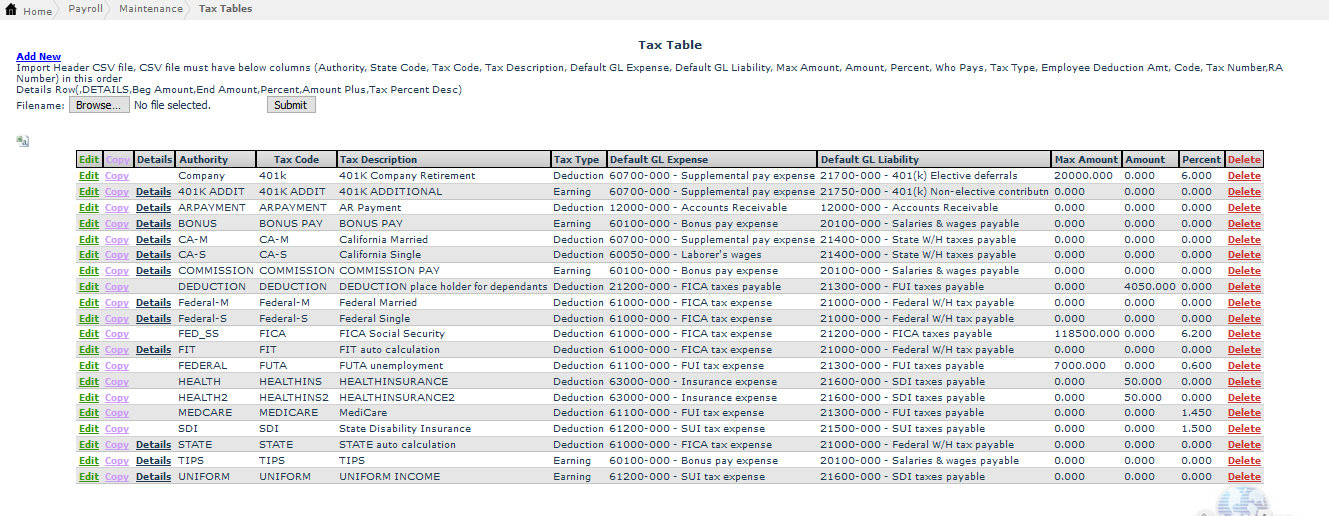Copy the HEALTHINSURANCE2 row
Image resolution: width=1329 pixels, height=516 pixels.
117,398
